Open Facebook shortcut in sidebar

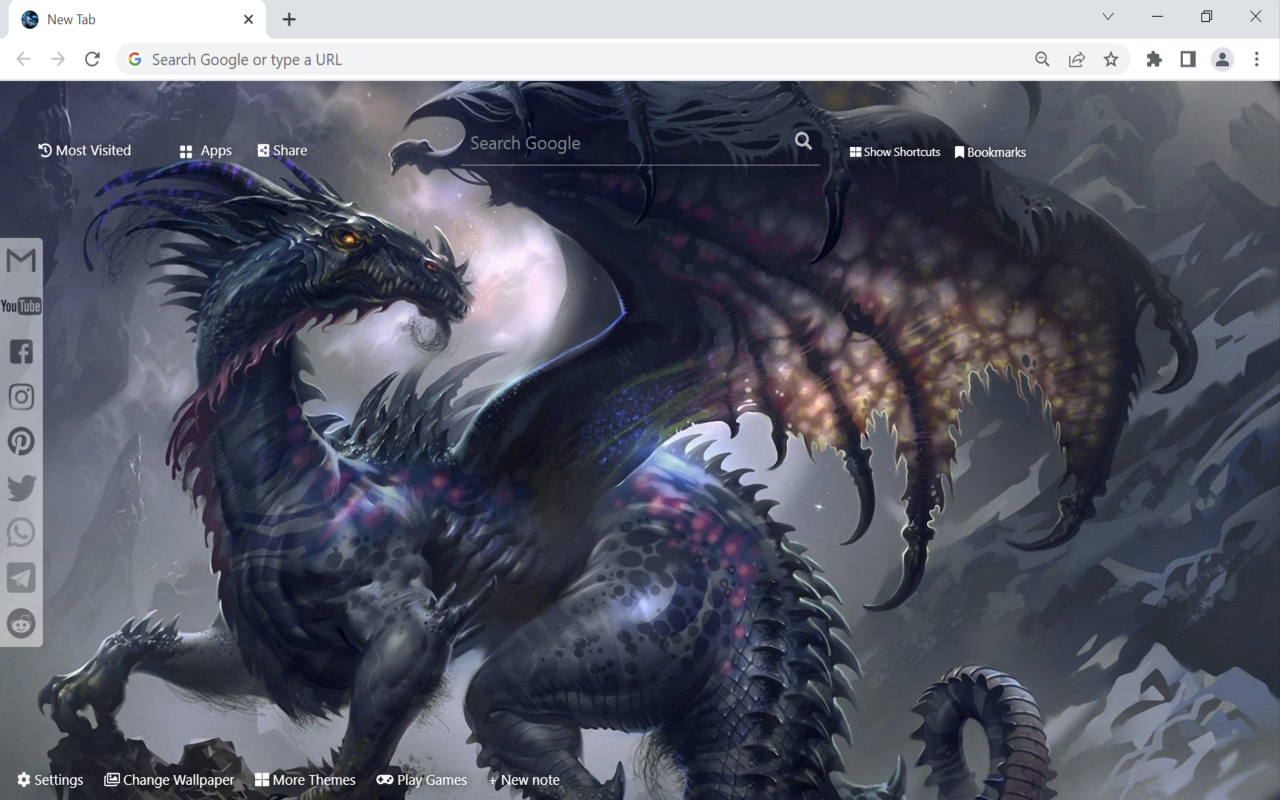click(21, 351)
